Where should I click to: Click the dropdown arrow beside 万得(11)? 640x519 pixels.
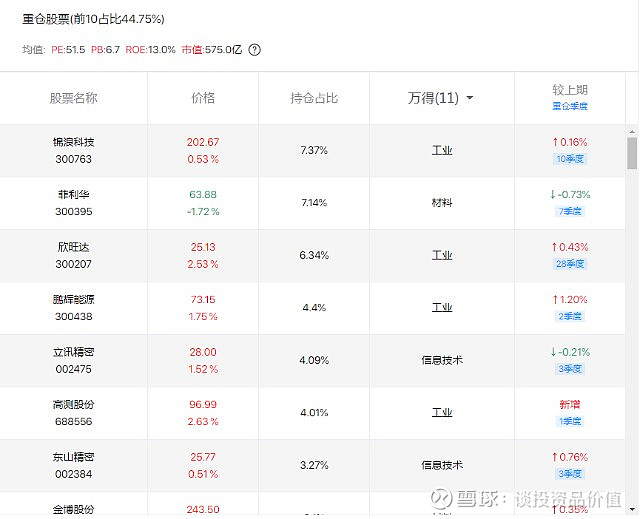coord(470,98)
